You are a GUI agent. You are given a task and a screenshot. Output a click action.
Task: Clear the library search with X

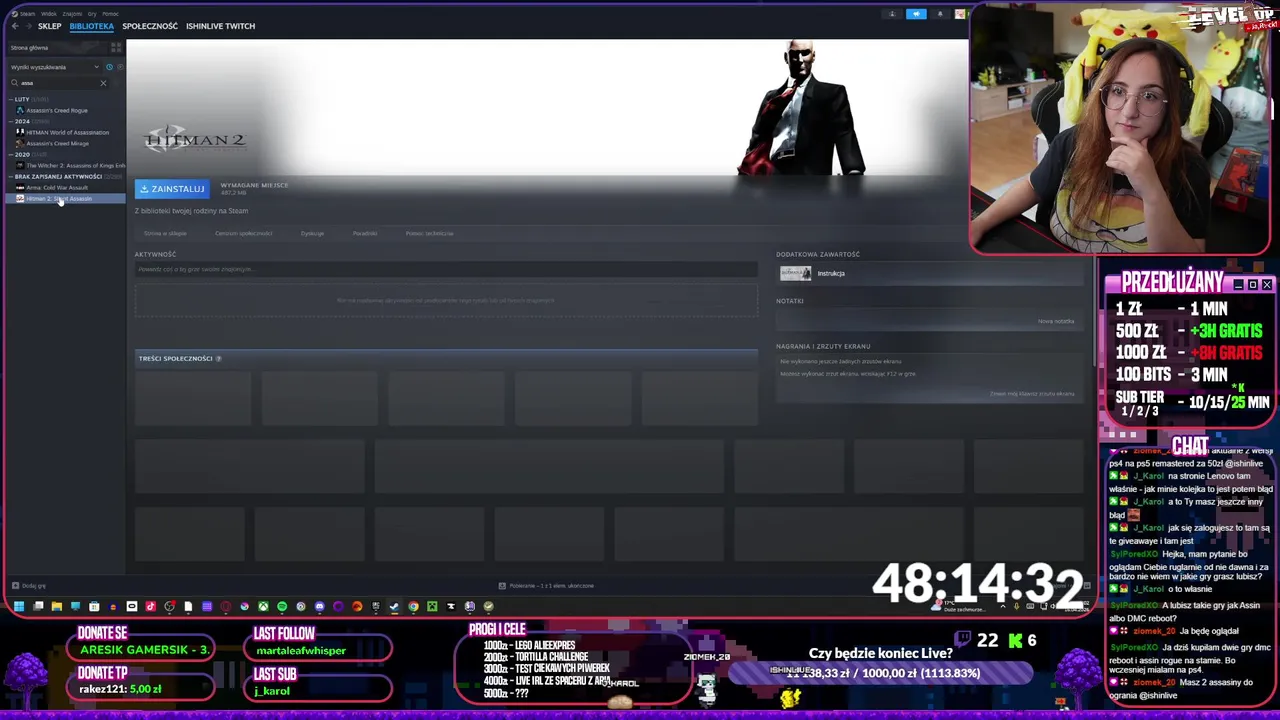click(x=103, y=83)
